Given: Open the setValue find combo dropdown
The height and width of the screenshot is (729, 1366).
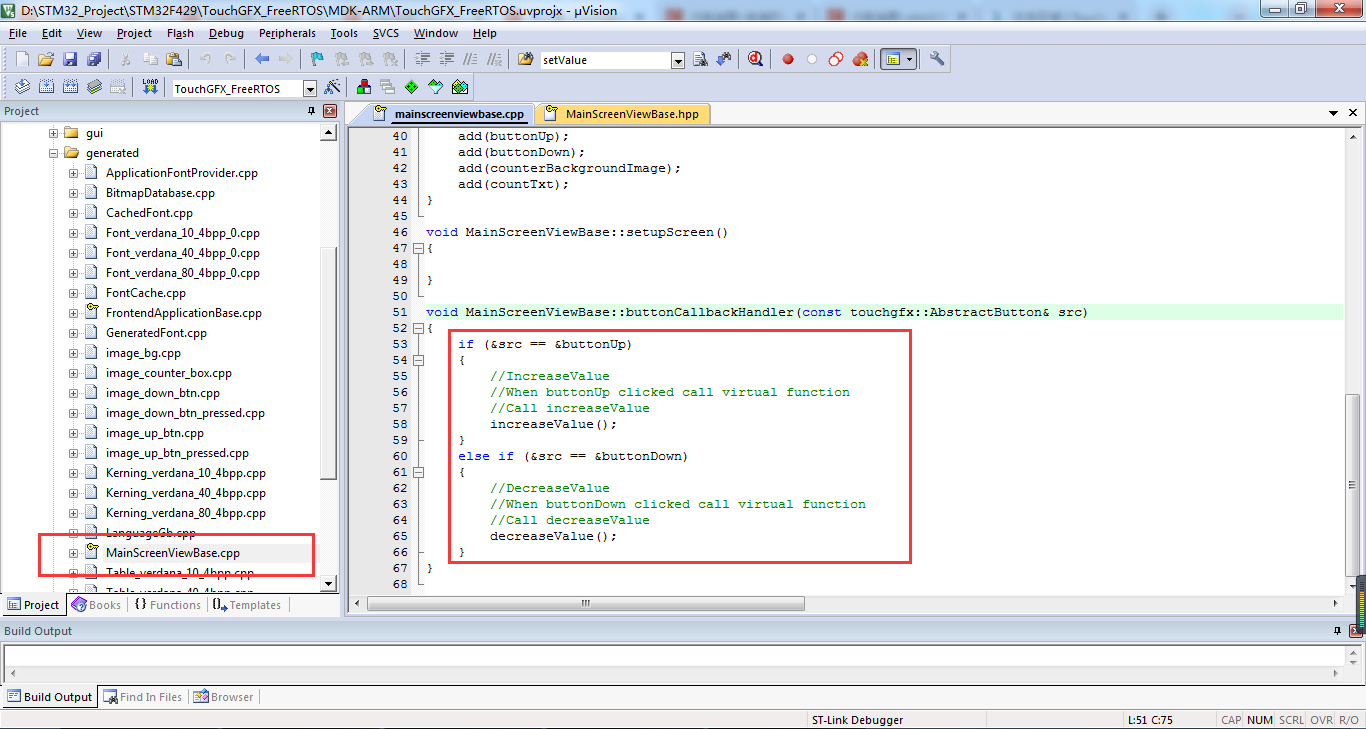Looking at the screenshot, I should (678, 60).
